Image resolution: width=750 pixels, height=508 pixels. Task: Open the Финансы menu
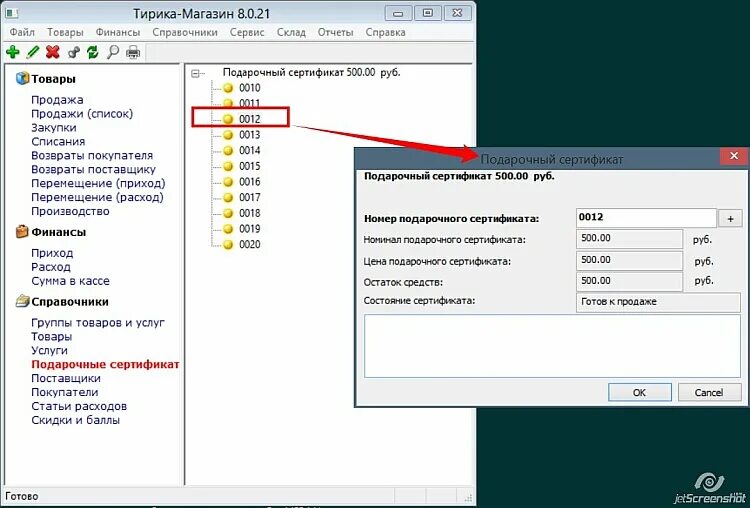118,32
